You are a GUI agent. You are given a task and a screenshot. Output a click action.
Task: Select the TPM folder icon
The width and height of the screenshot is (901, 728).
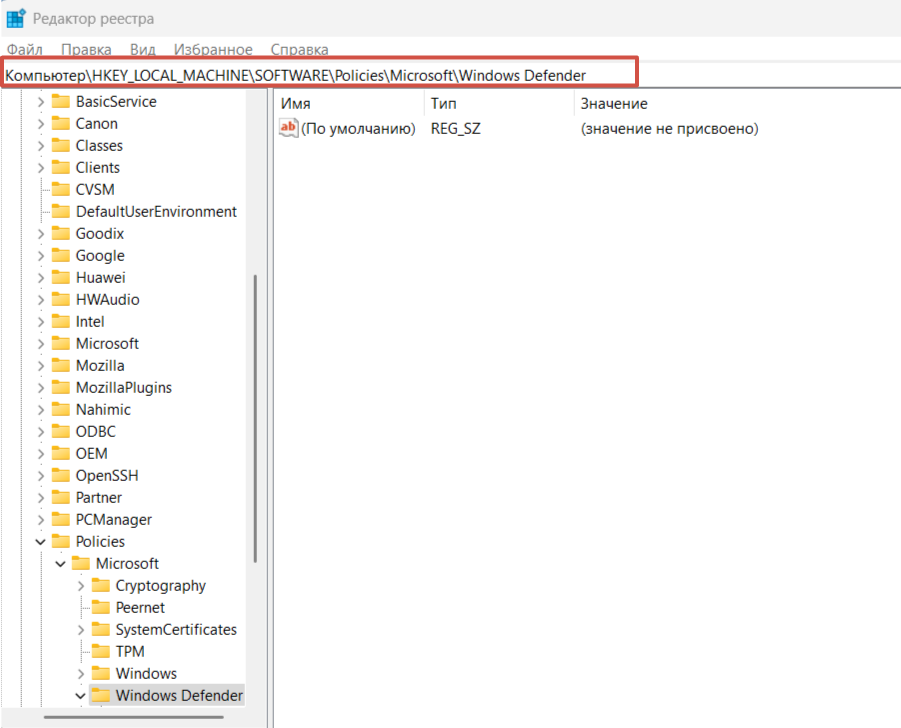[x=101, y=651]
